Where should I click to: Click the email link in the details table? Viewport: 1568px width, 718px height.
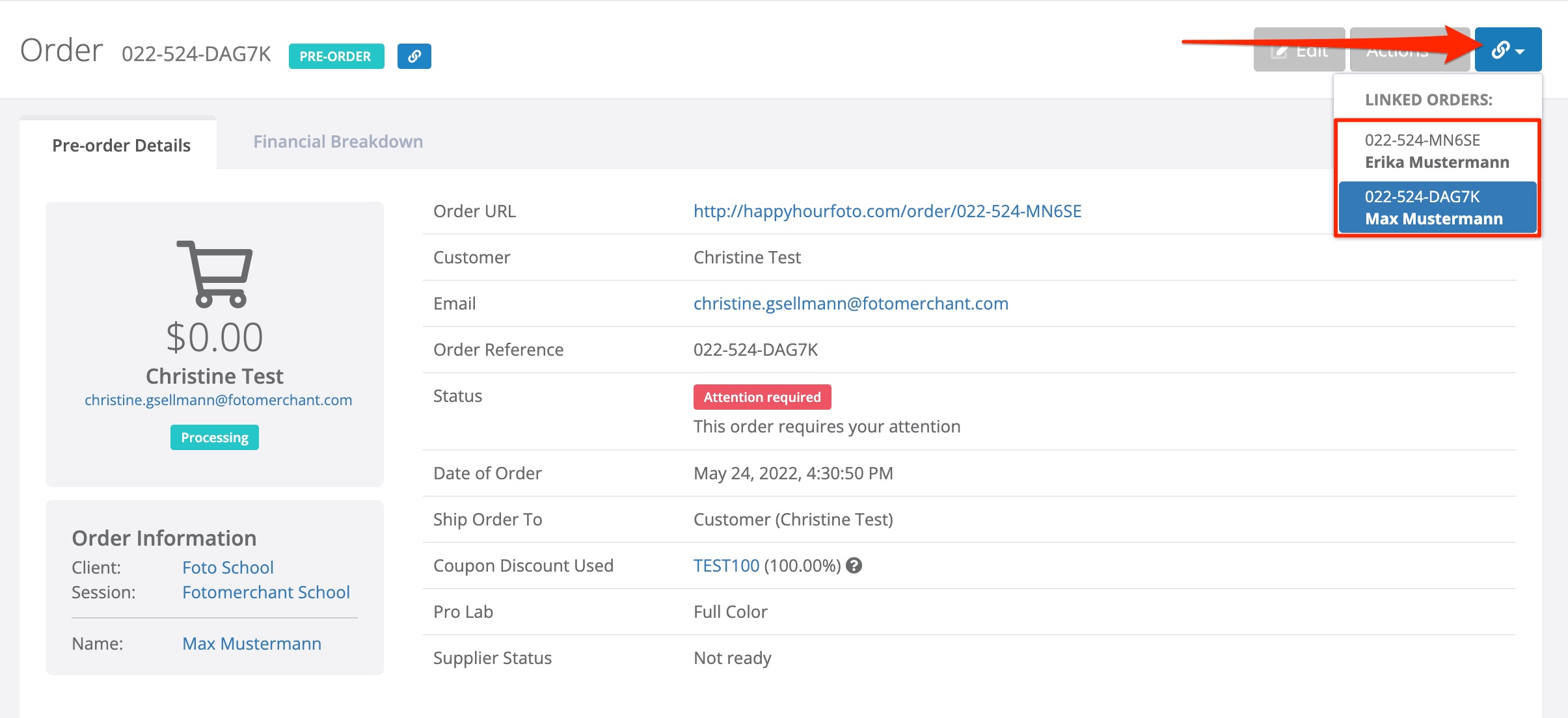pyautogui.click(x=851, y=303)
